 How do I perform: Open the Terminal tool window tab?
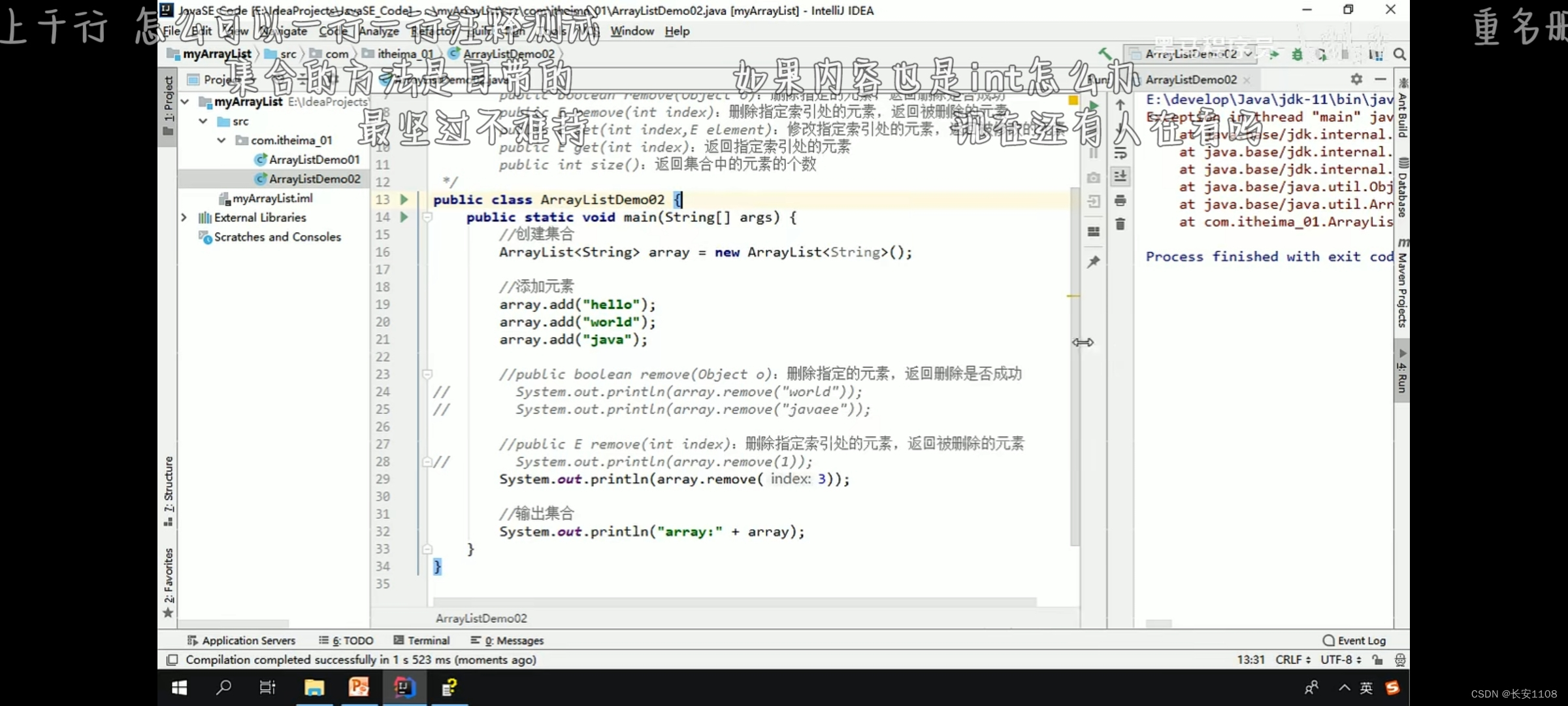click(422, 641)
